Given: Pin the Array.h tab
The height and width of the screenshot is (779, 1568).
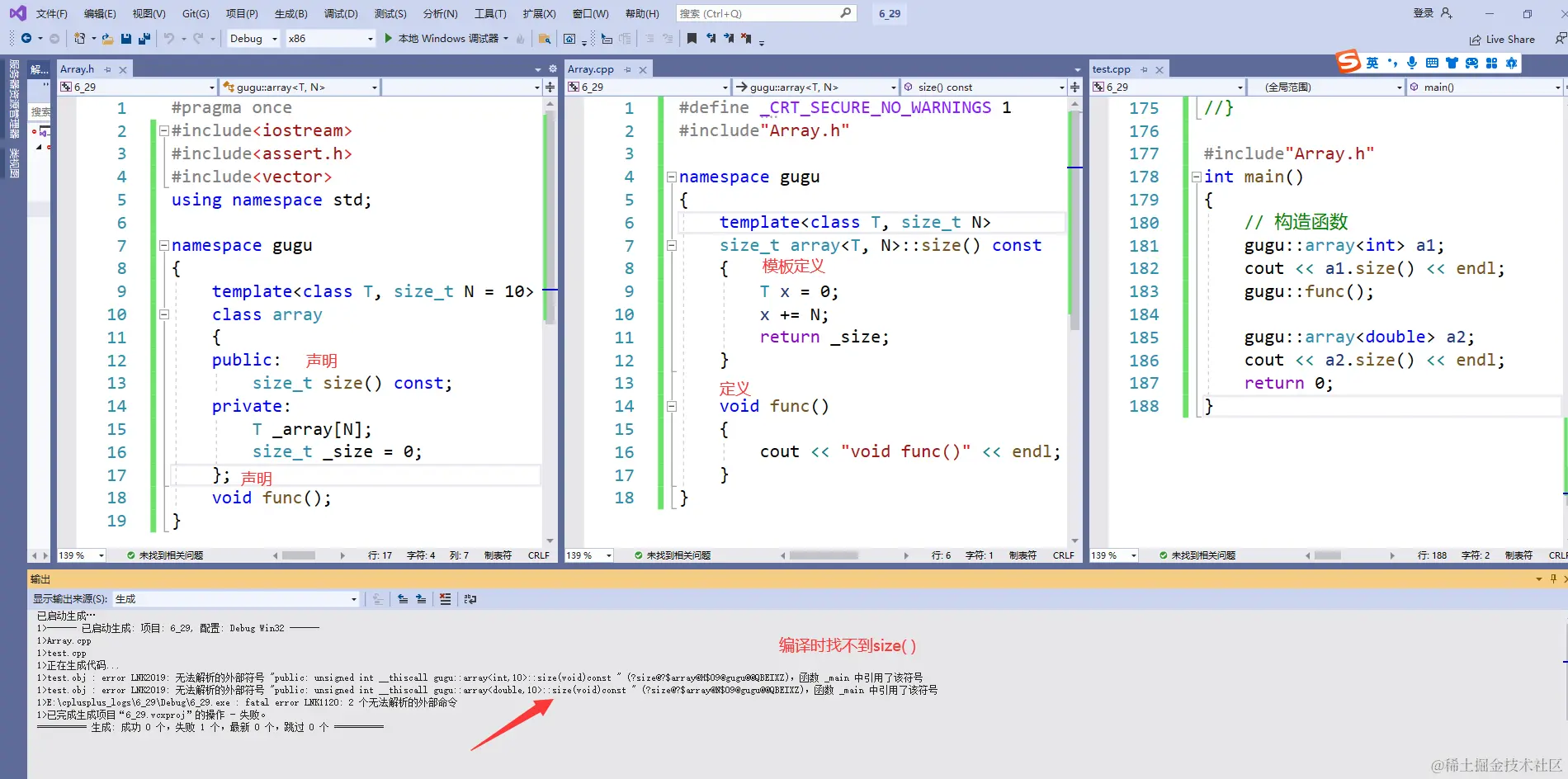Looking at the screenshot, I should click(x=107, y=69).
